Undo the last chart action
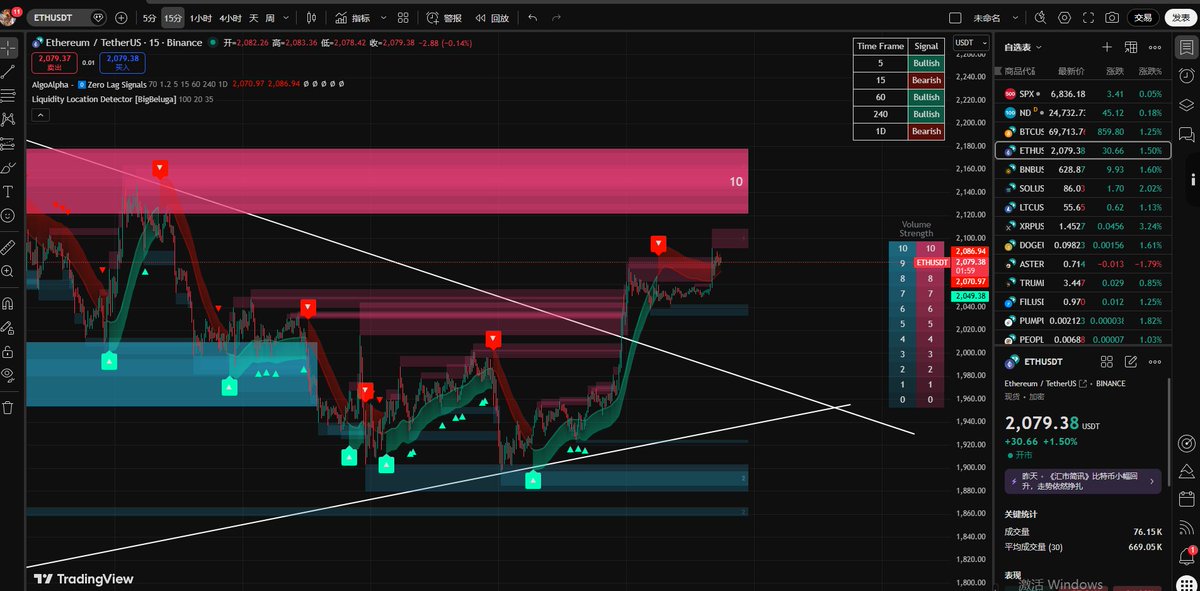 click(532, 18)
